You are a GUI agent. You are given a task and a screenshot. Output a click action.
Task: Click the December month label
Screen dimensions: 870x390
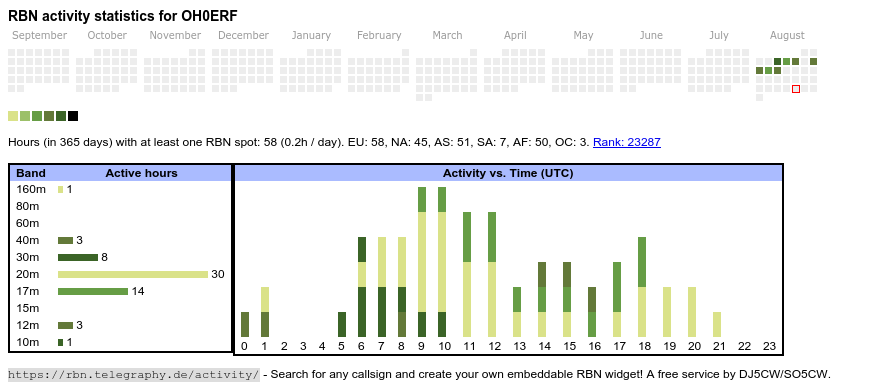pyautogui.click(x=244, y=36)
